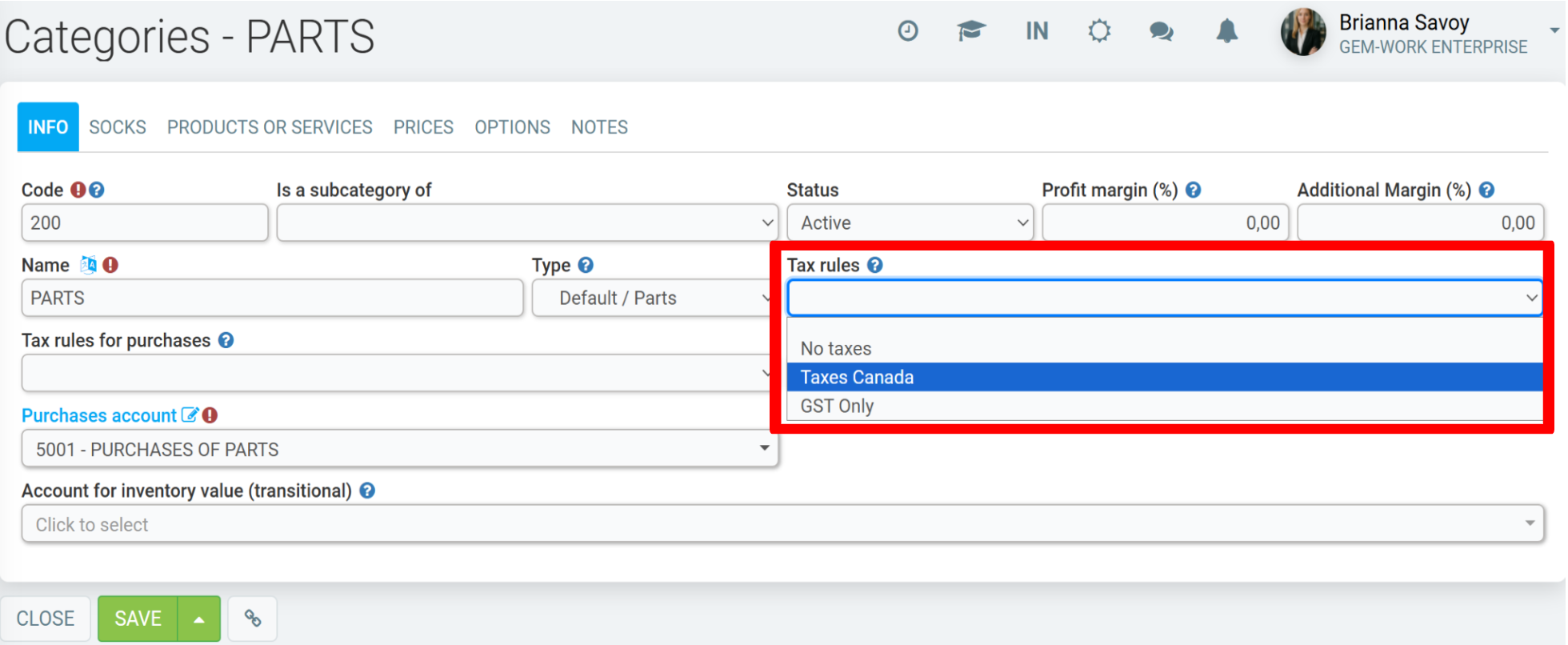
Task: Open the graduation cap training icon
Action: tap(971, 31)
